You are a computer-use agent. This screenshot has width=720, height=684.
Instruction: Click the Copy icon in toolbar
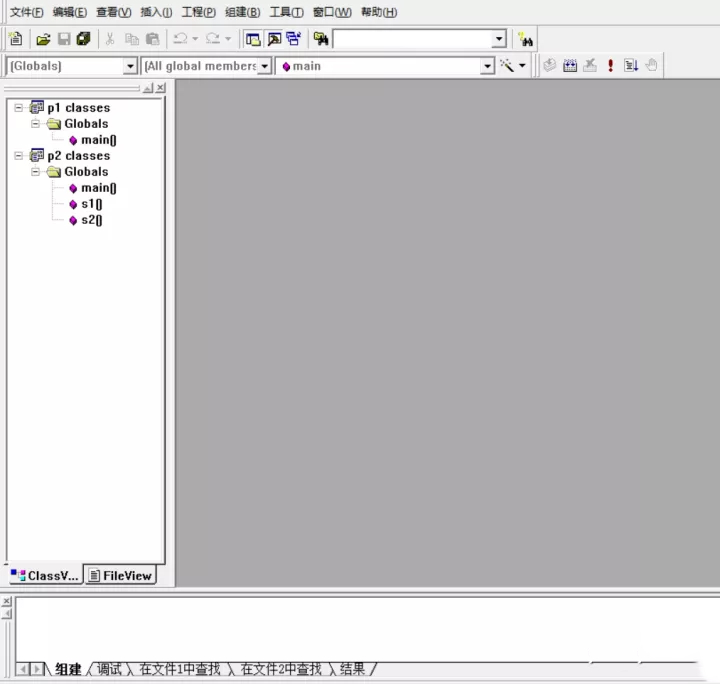point(132,39)
